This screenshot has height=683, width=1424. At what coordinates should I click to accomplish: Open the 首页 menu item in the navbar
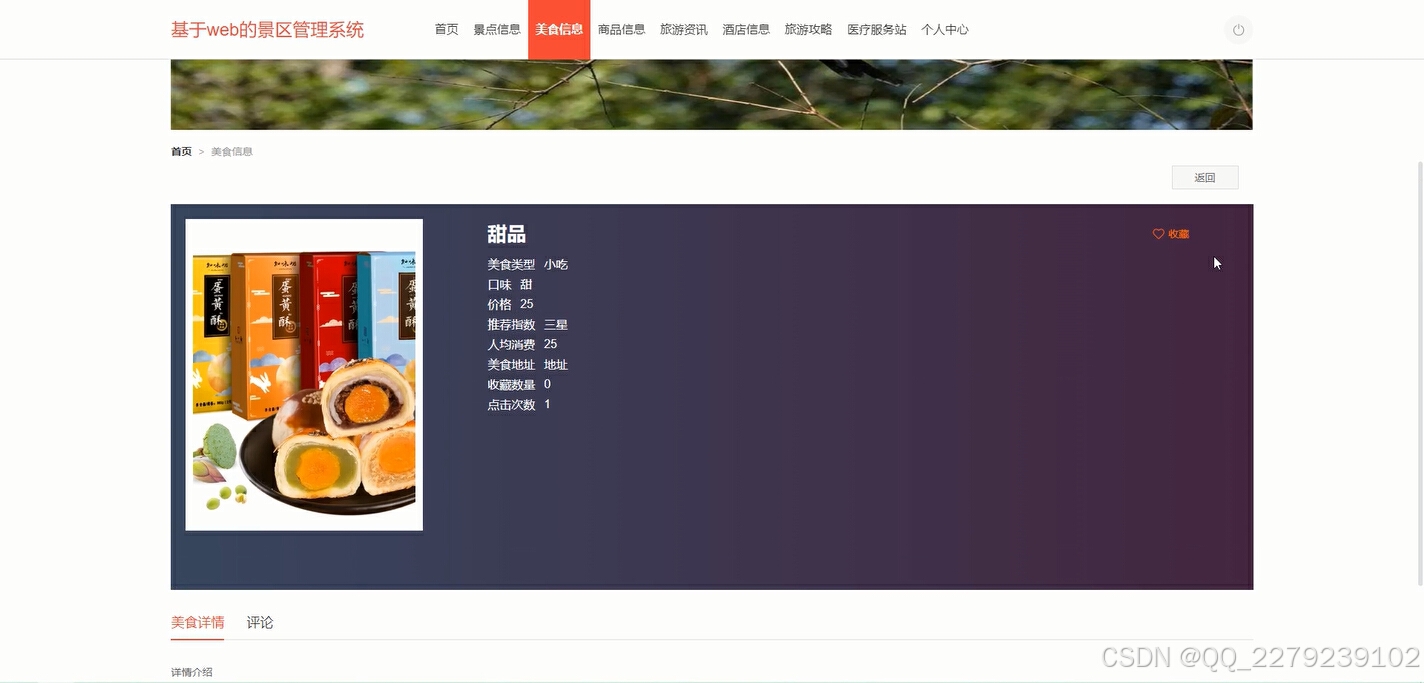pyautogui.click(x=446, y=29)
